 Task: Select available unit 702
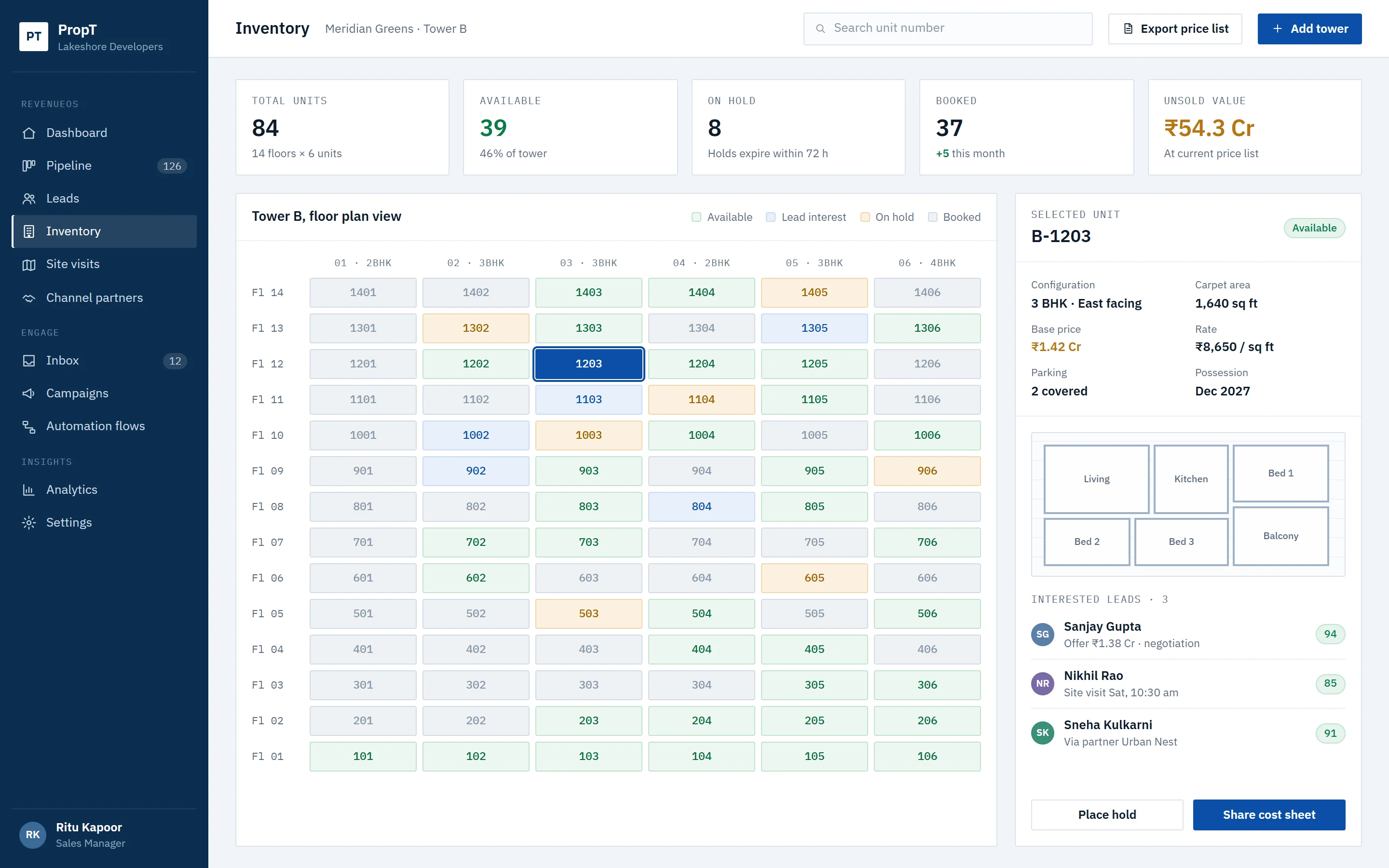click(476, 542)
